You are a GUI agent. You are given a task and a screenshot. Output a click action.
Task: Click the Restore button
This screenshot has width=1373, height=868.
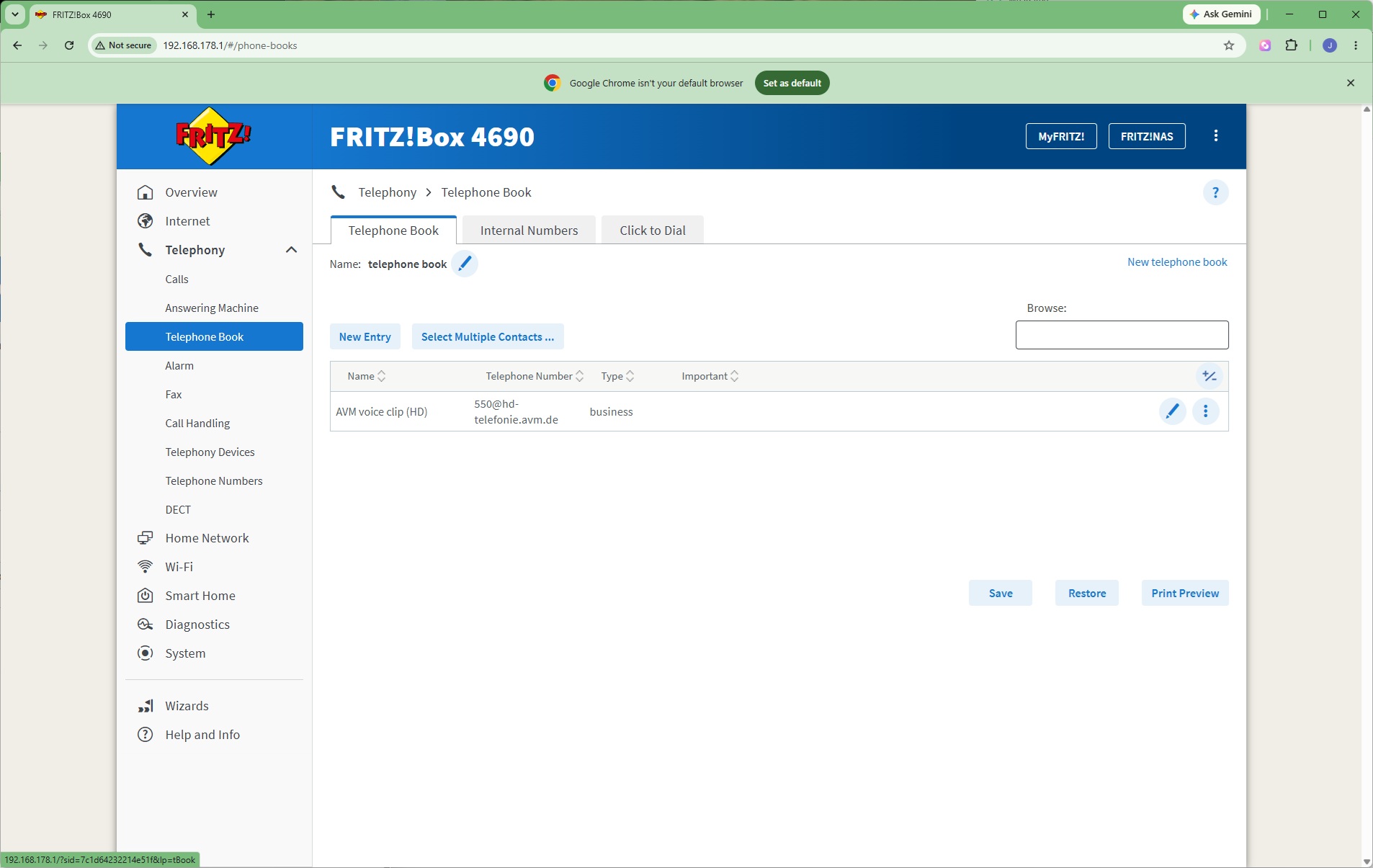1087,593
